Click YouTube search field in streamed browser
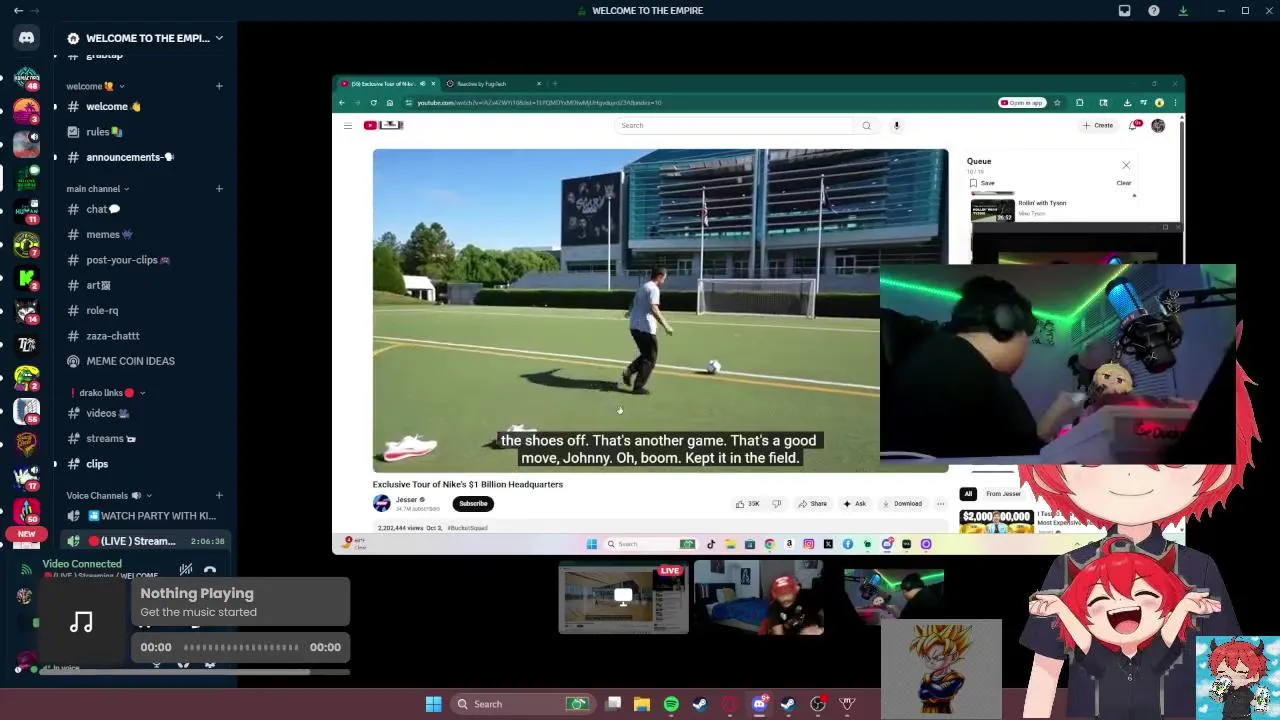Screen dimensions: 1280x720 [735, 126]
